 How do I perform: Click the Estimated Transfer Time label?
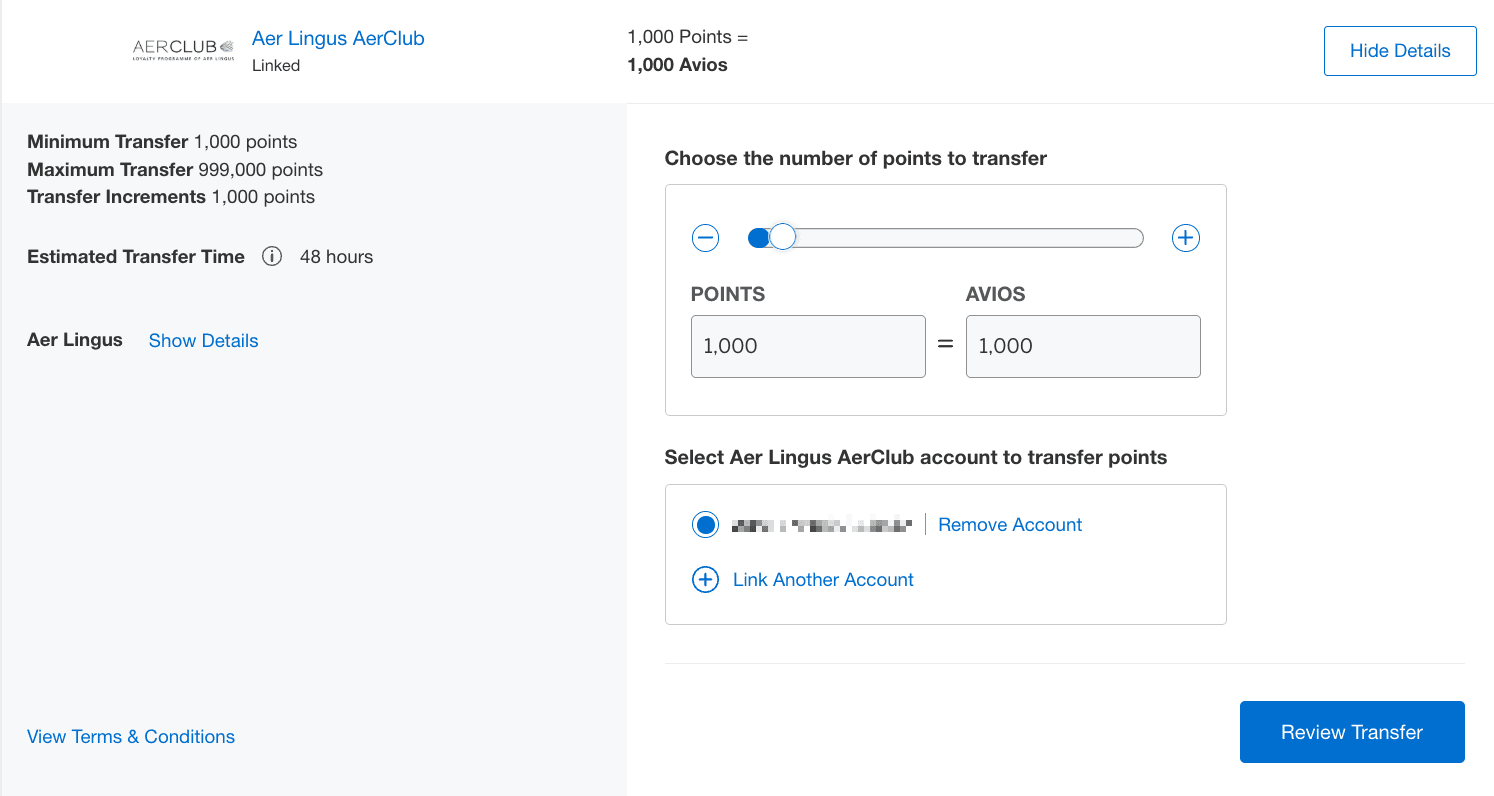tap(136, 257)
